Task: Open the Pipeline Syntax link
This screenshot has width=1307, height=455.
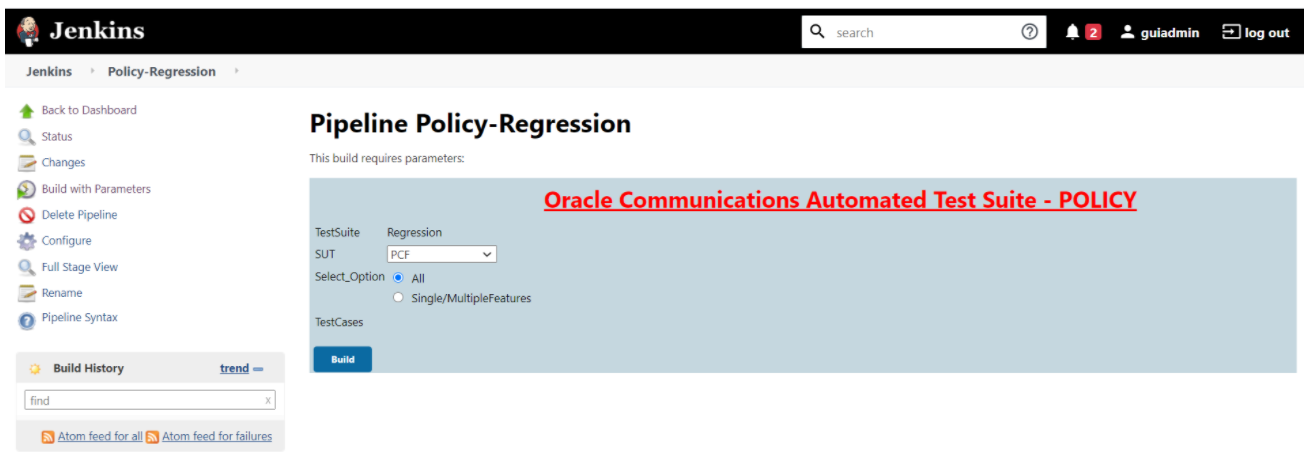Action: point(79,317)
